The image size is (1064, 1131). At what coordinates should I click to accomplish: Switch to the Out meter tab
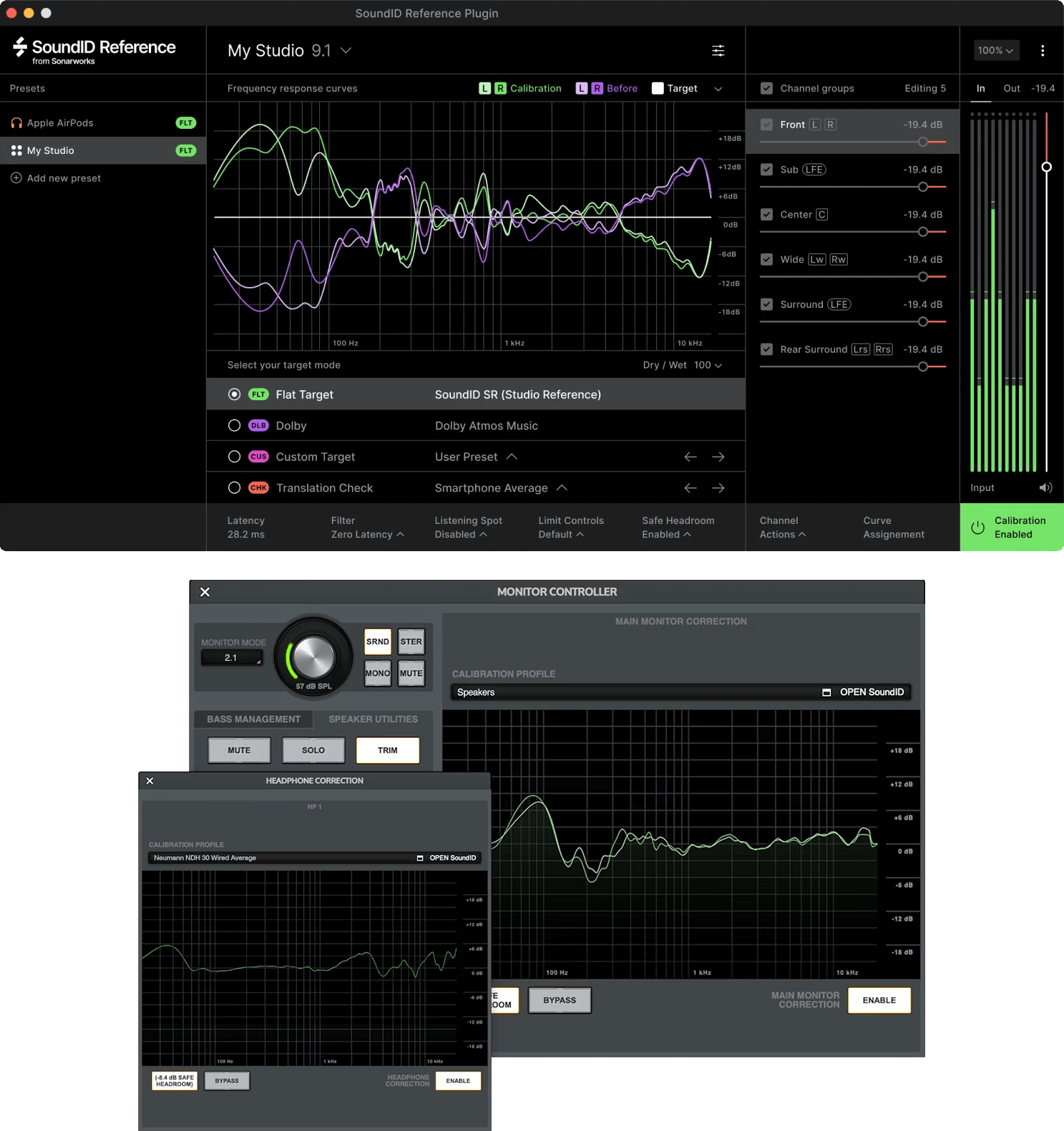point(1012,89)
